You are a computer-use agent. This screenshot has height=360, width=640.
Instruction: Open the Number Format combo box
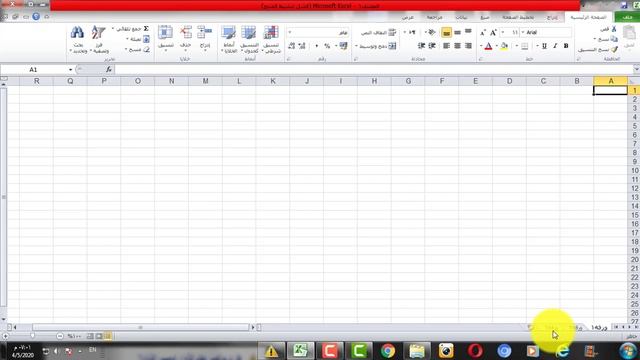(x=318, y=32)
